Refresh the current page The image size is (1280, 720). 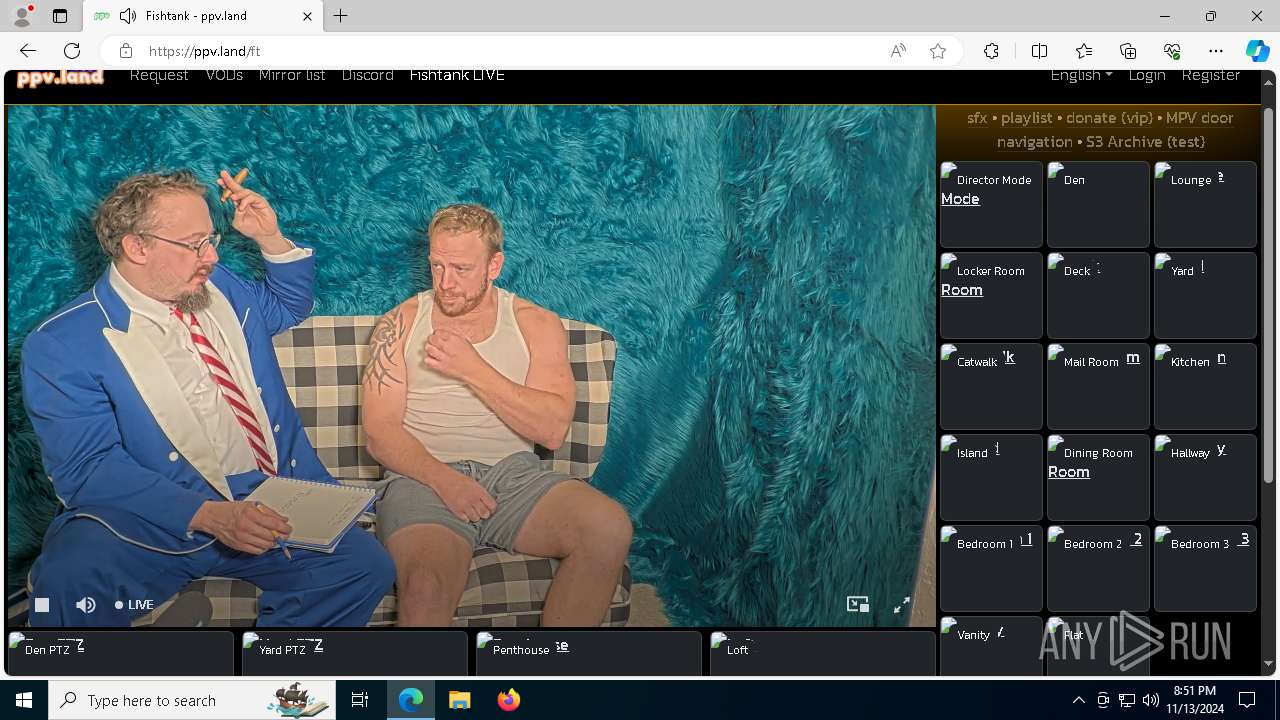(72, 51)
